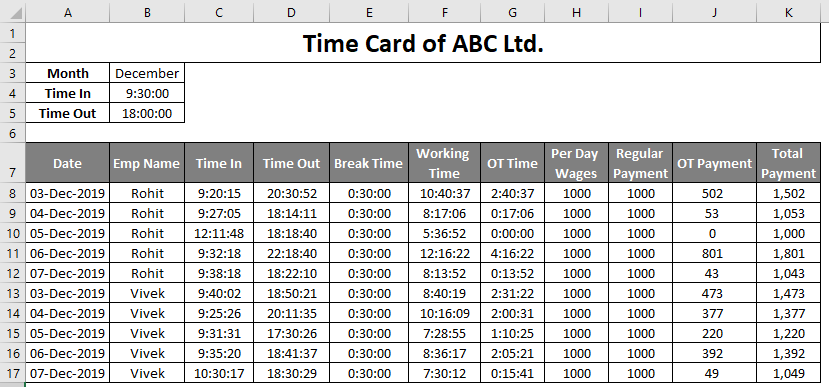
Task: Click total payment '1,377'
Action: (x=788, y=314)
